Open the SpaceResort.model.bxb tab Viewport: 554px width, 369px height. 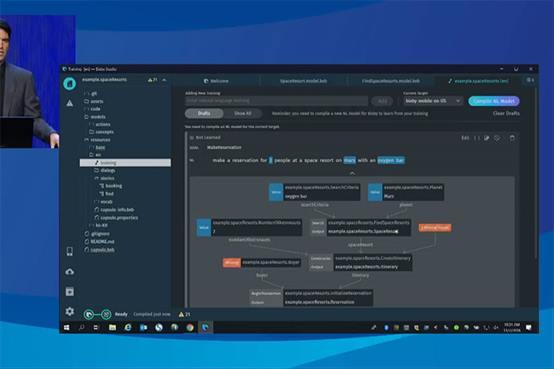click(303, 81)
